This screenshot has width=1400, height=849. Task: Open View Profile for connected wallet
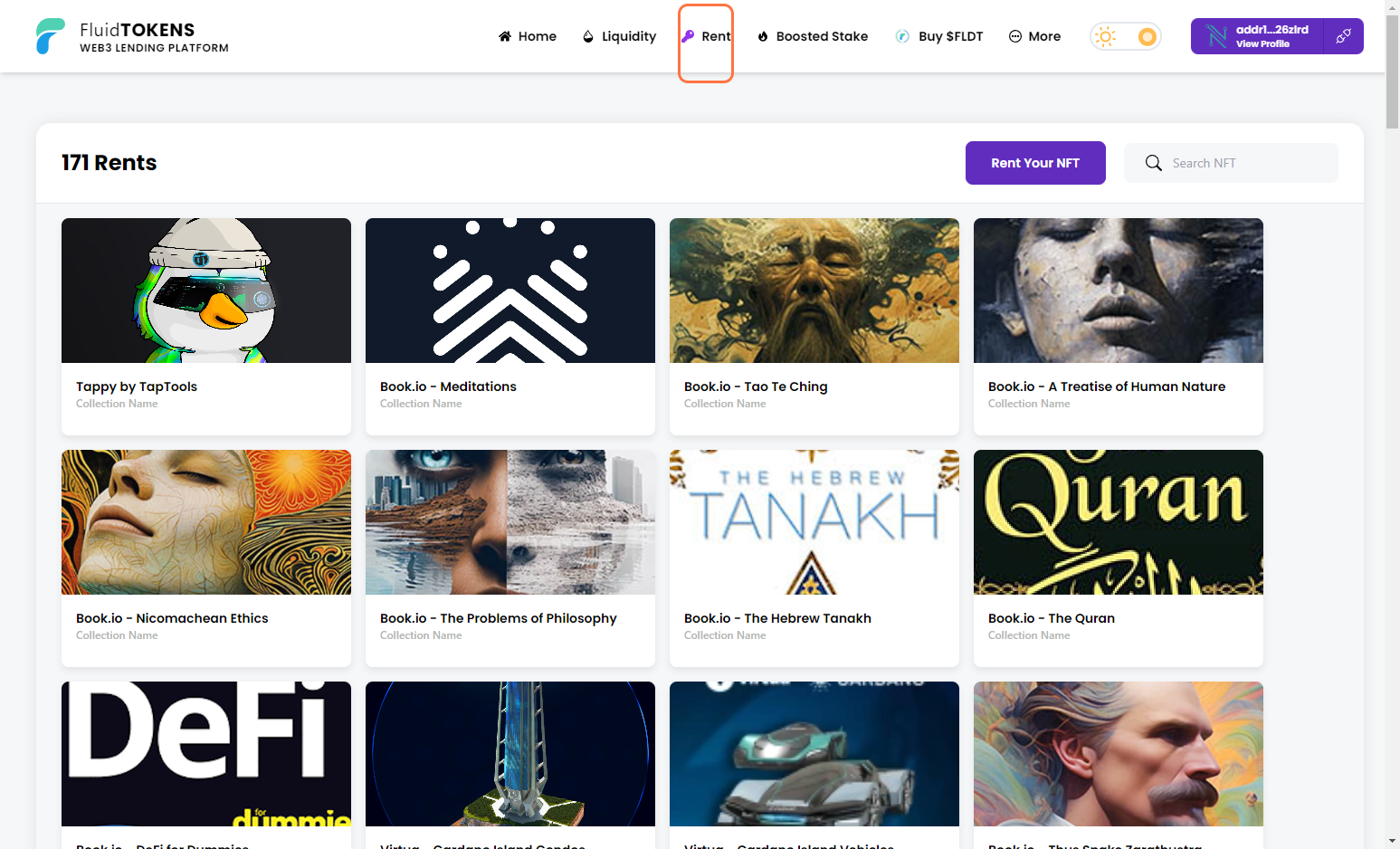point(1262,43)
